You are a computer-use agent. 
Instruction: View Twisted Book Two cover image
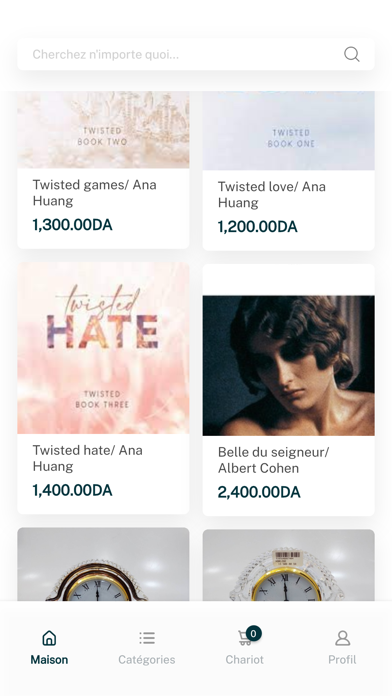coord(103,130)
